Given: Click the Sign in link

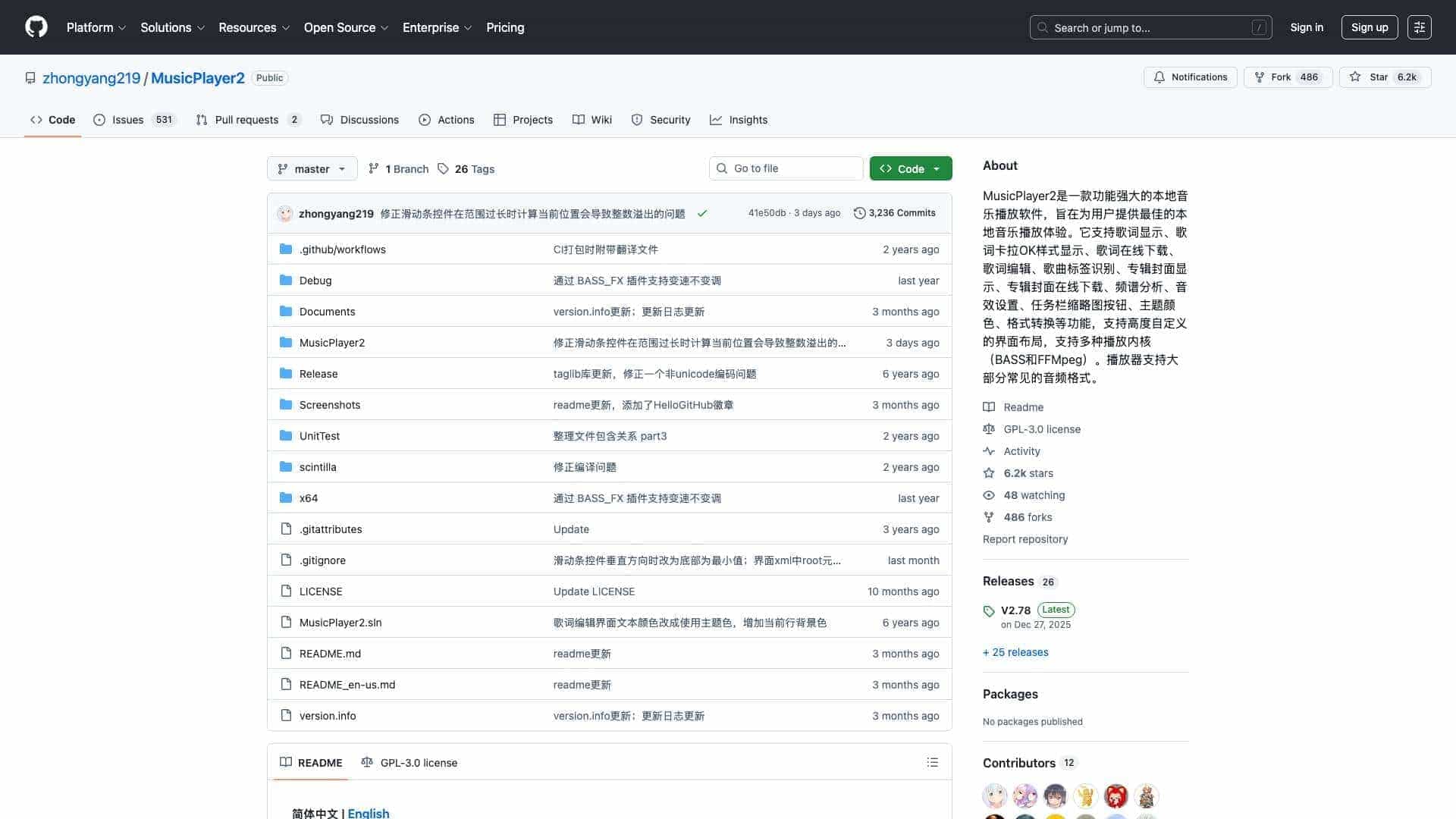Looking at the screenshot, I should click(1307, 27).
